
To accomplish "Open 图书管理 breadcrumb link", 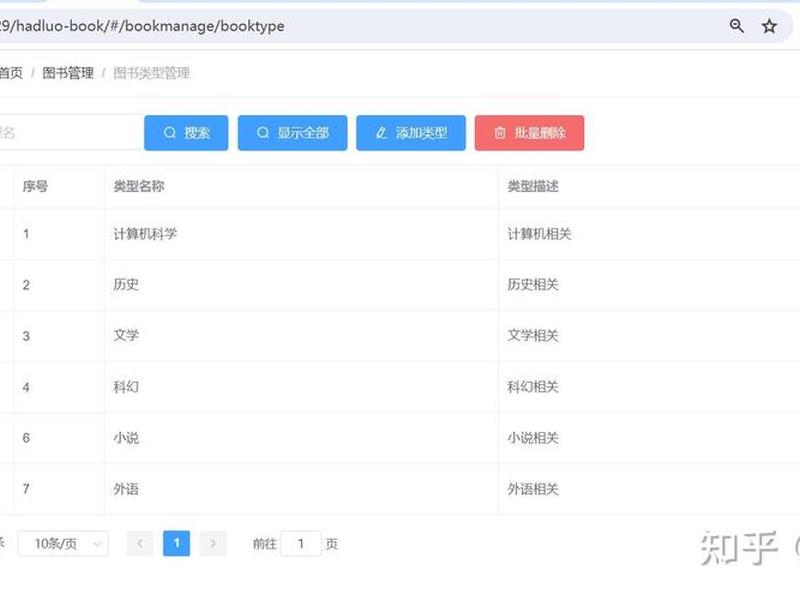I will [68, 73].
